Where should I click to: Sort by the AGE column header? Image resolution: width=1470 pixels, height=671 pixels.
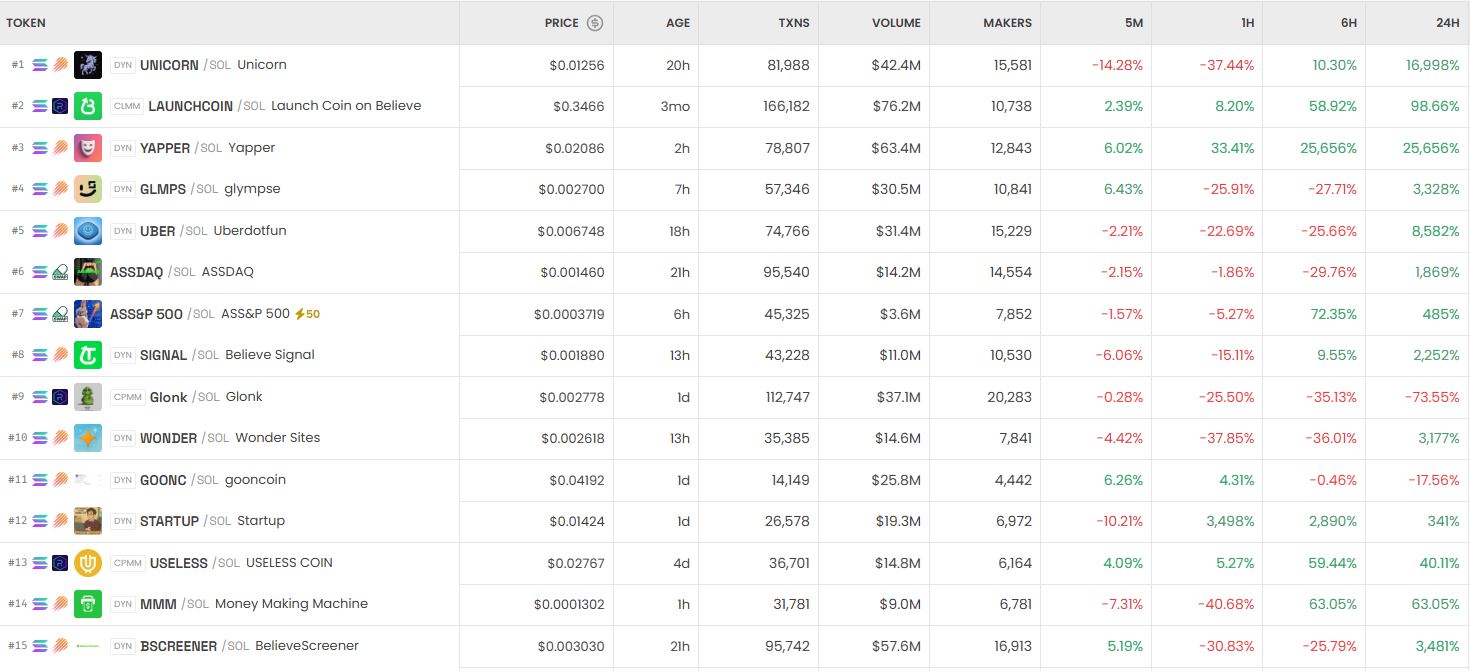click(678, 23)
